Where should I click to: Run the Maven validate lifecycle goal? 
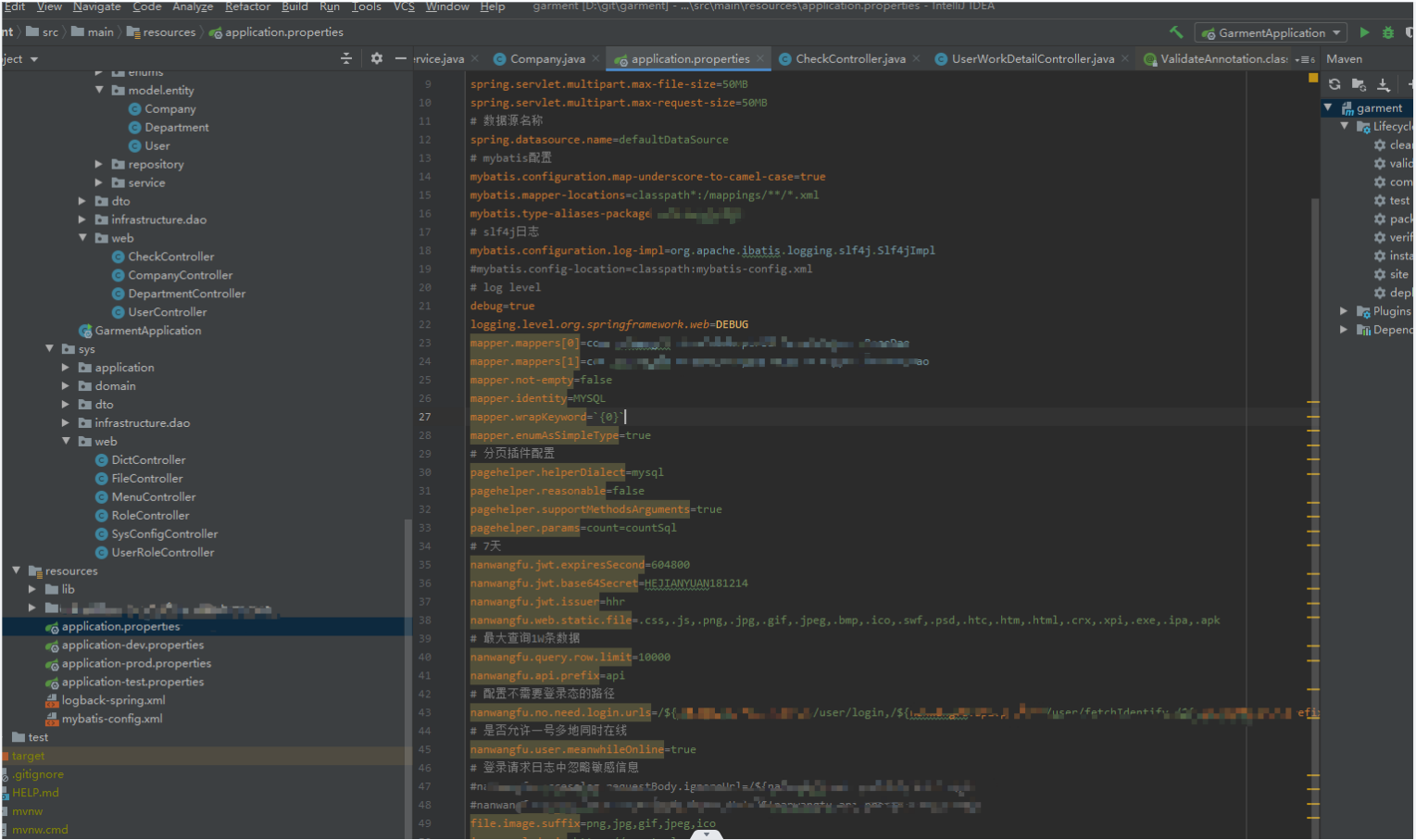pos(1392,164)
